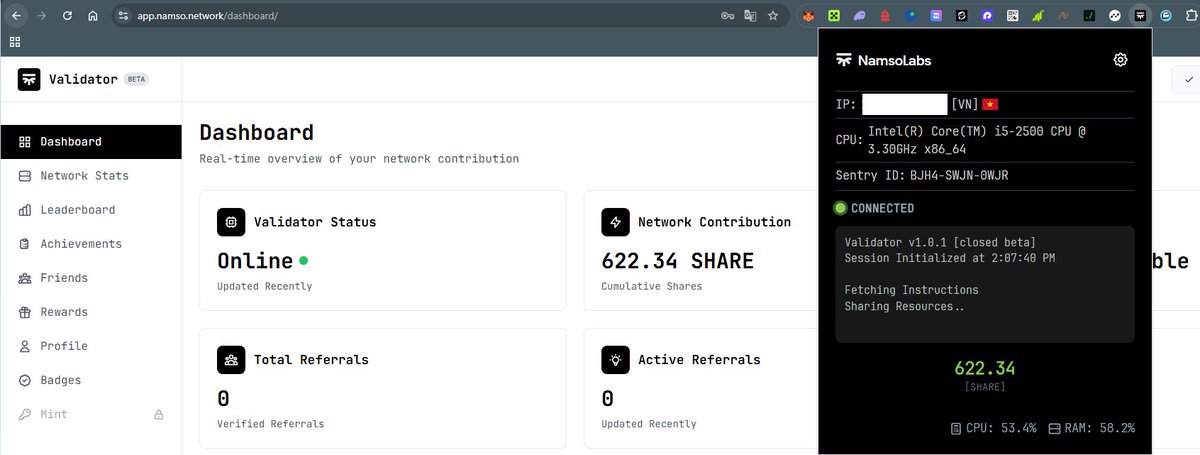
Task: Click the Network Stats server icon
Action: tap(25, 176)
